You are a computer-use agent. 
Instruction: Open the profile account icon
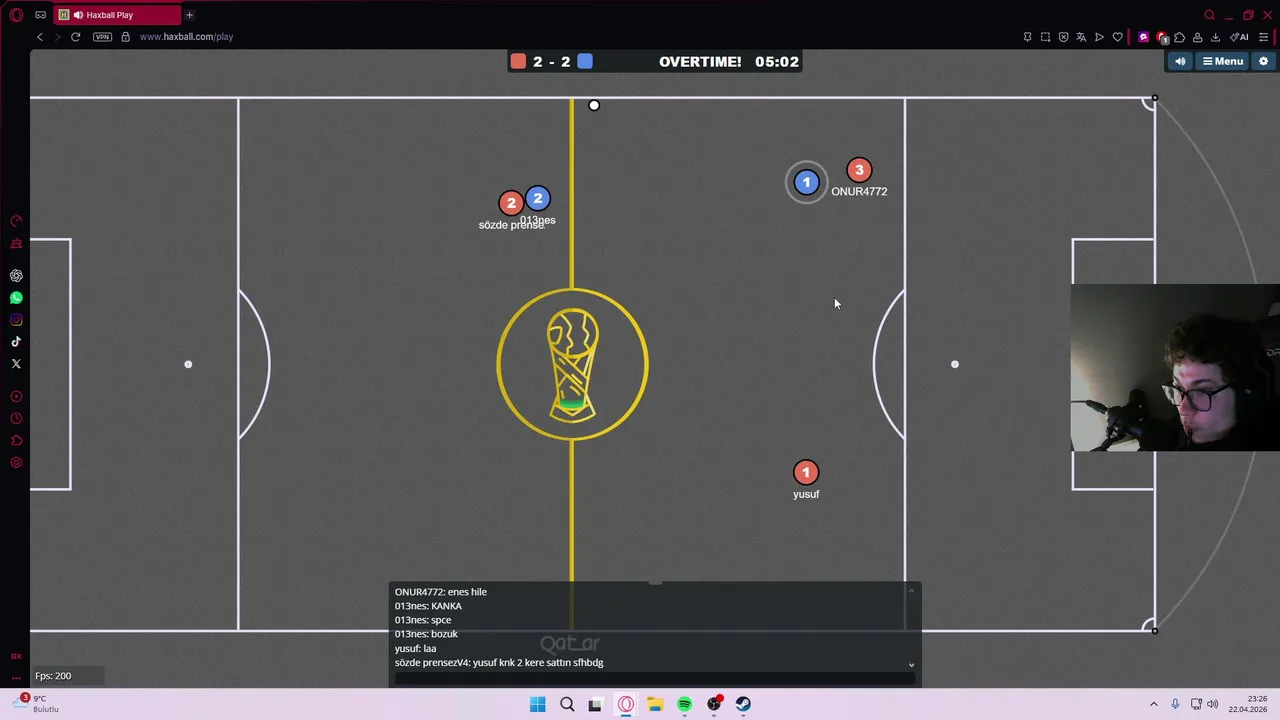[x=1197, y=37]
